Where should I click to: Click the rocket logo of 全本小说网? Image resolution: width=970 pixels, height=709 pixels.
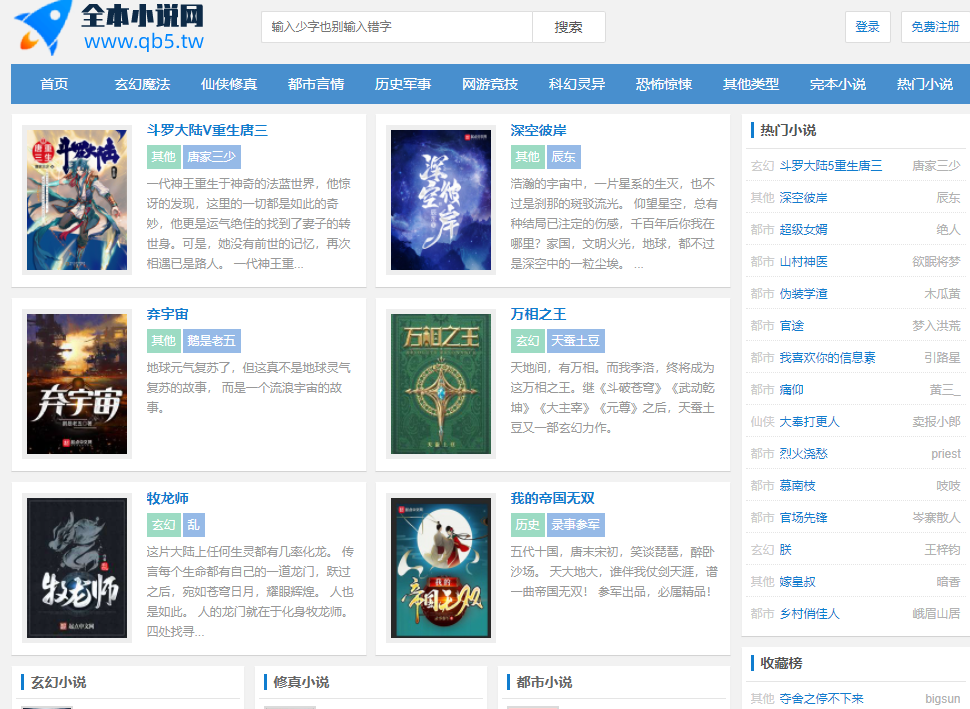pos(43,26)
